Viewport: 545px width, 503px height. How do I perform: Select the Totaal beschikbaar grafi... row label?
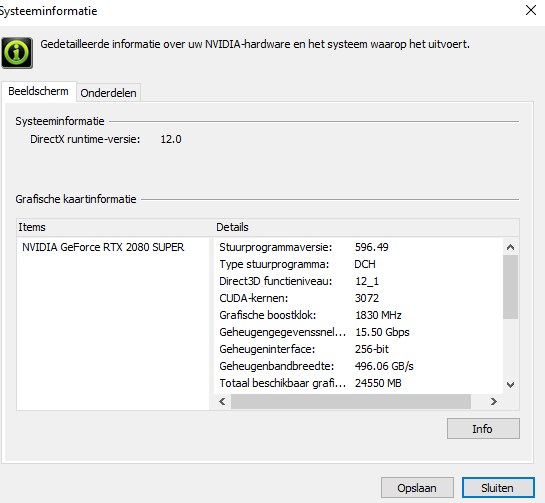click(283, 383)
